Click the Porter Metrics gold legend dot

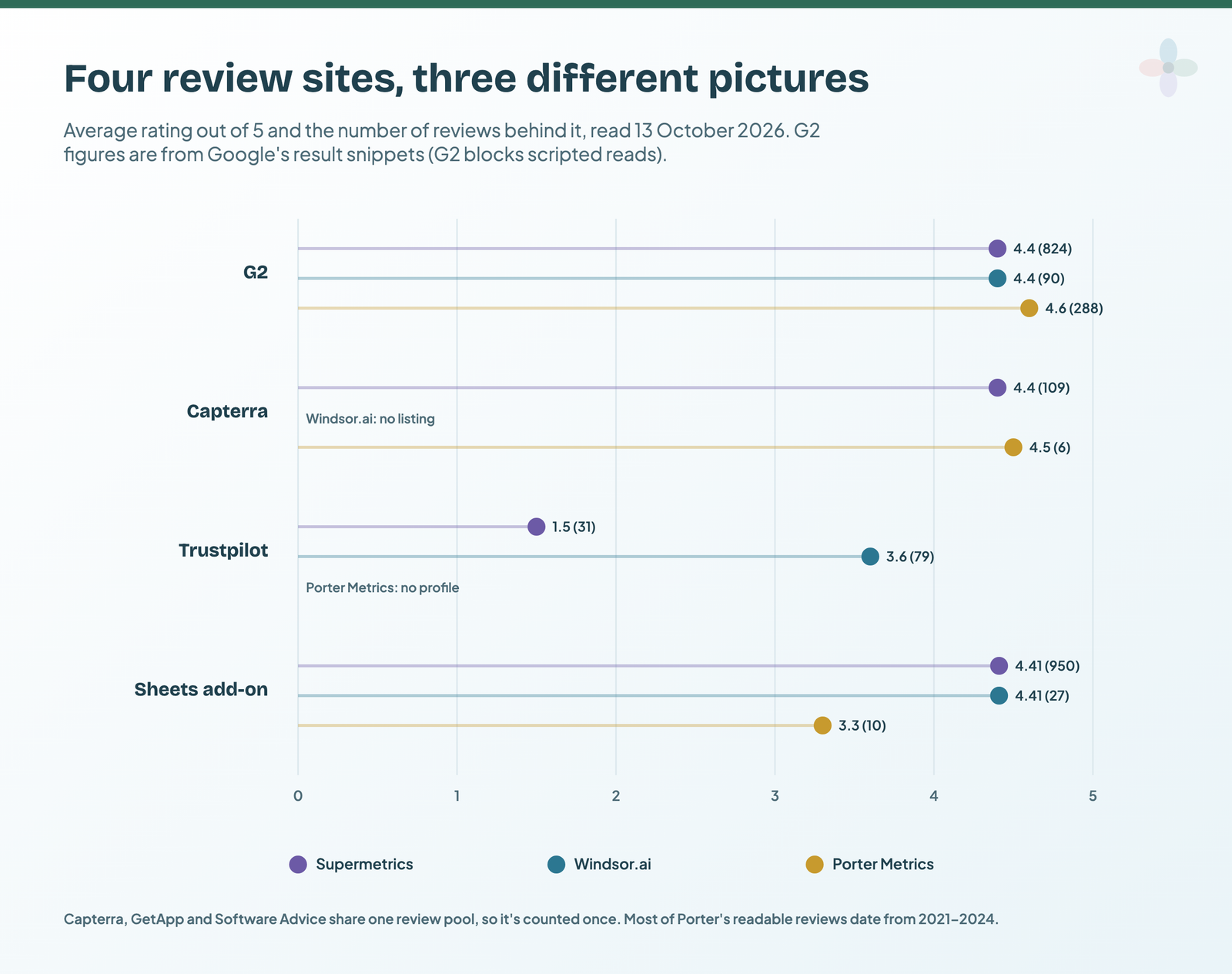pyautogui.click(x=815, y=865)
